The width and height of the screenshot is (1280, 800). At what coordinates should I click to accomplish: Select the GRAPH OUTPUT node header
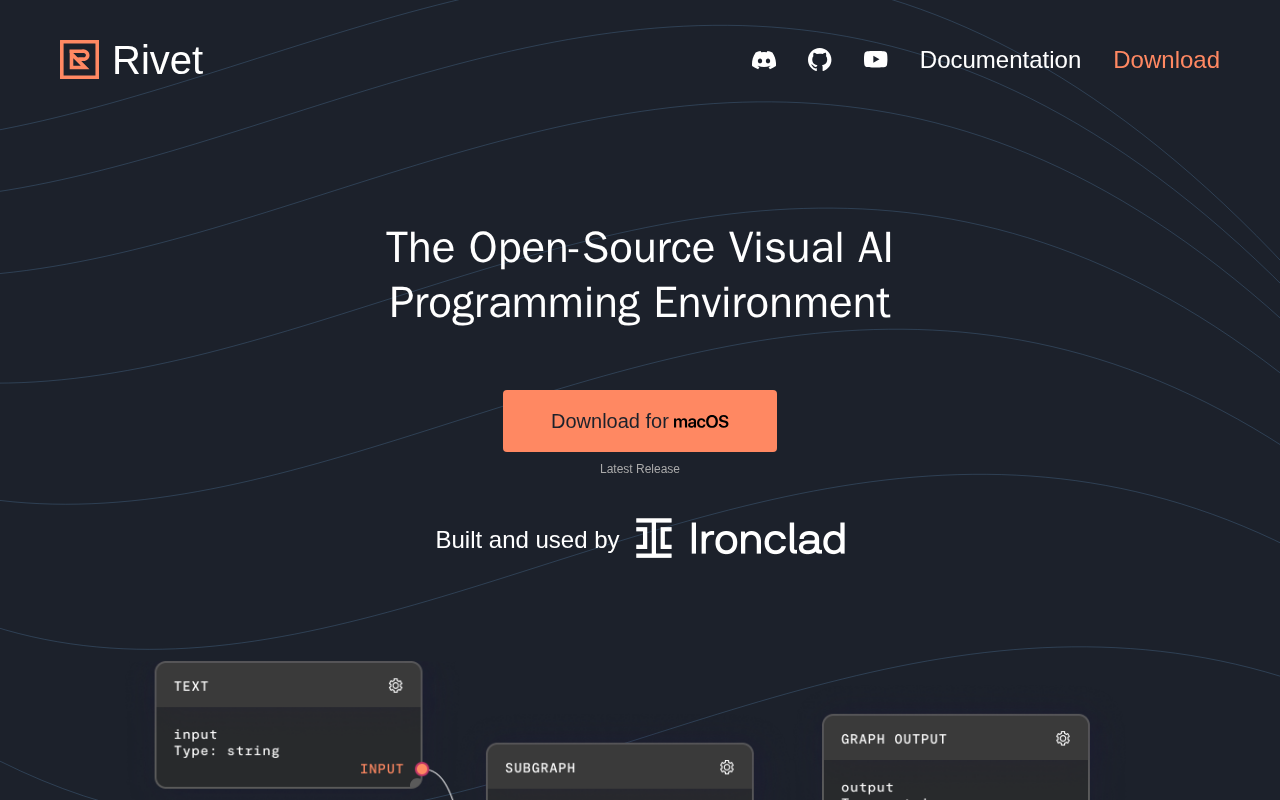point(956,738)
